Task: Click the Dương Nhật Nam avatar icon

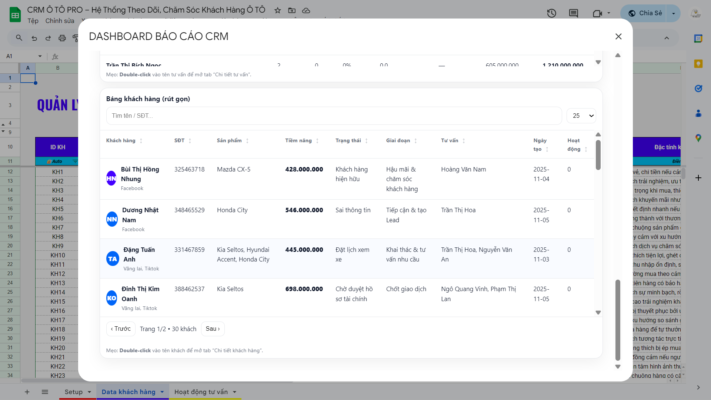Action: 112,218
